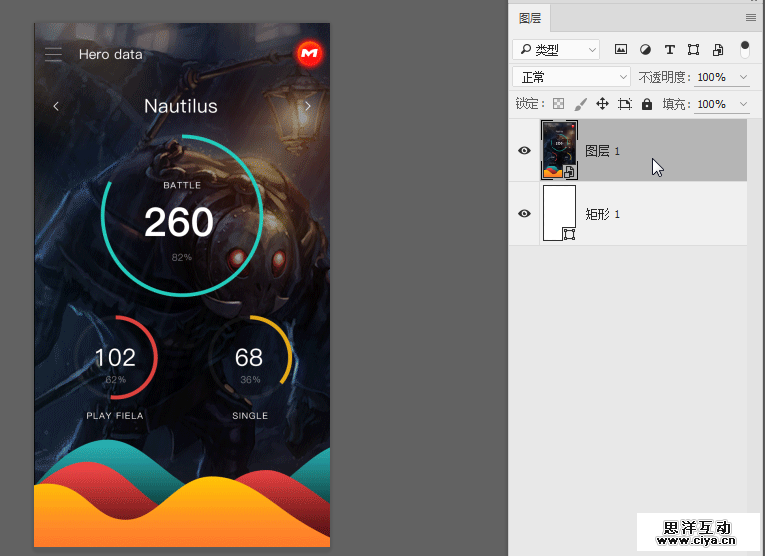
Task: Open the layers panel flyout menu
Action: coord(751,17)
